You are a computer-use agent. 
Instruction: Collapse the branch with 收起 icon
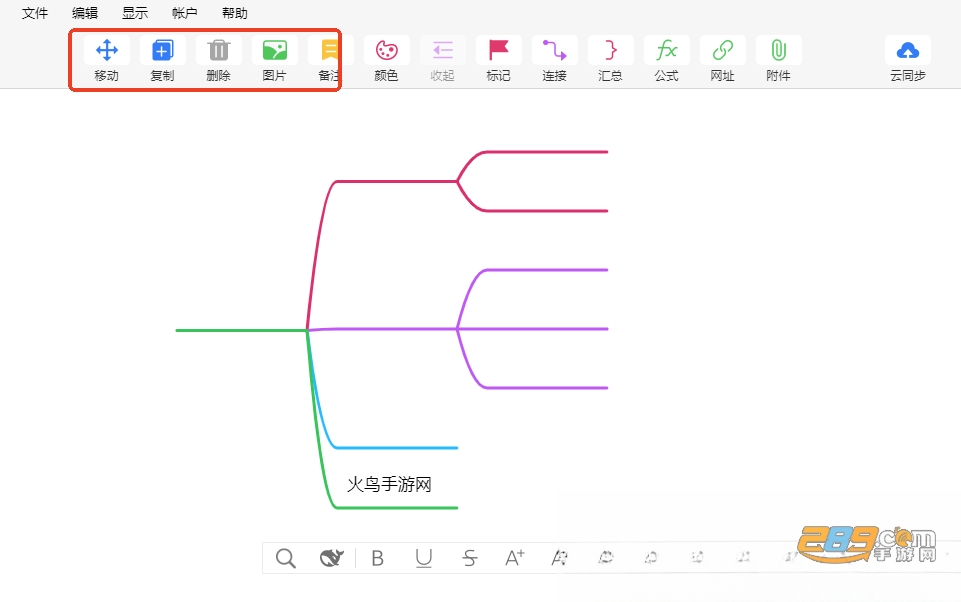point(443,50)
